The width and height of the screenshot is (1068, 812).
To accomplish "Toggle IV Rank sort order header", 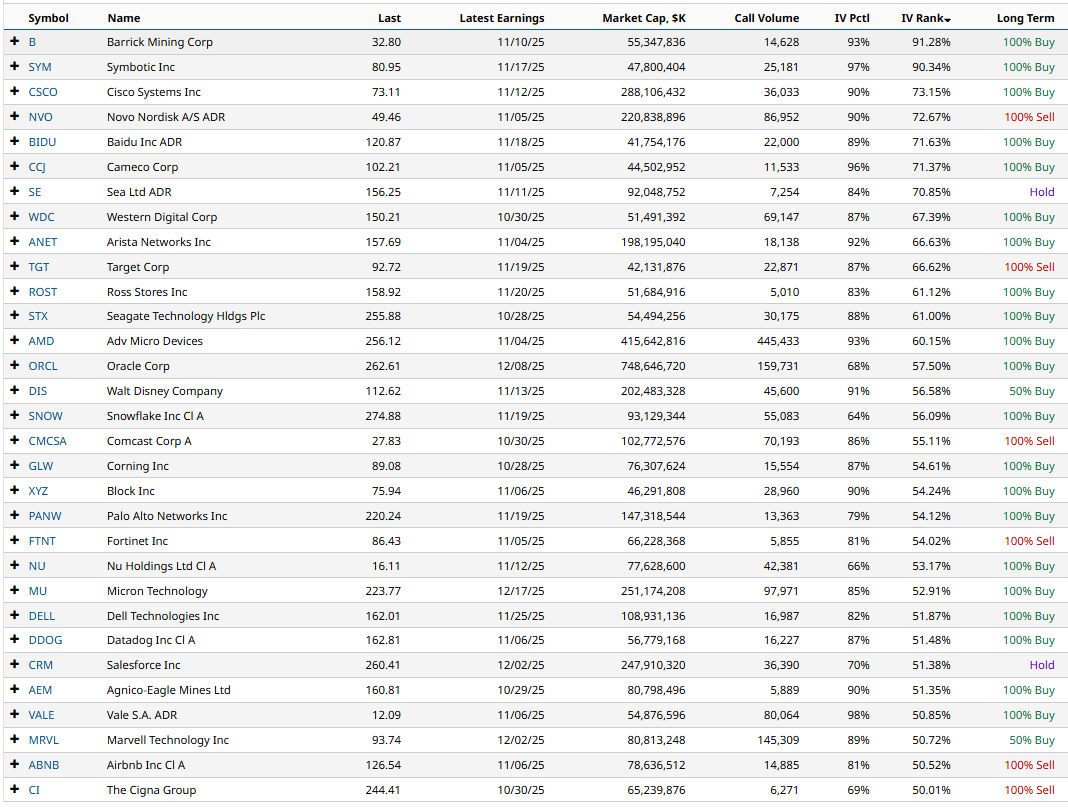I will click(x=926, y=18).
